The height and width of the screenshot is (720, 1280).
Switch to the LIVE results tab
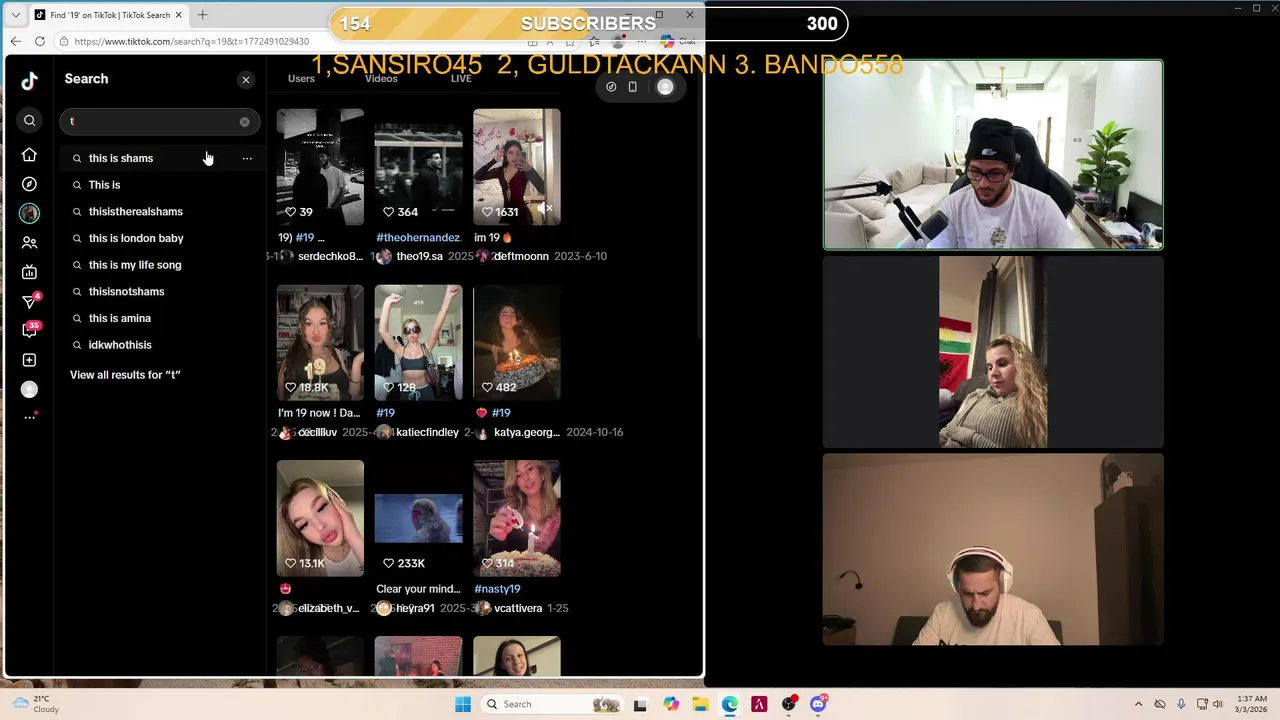point(461,78)
